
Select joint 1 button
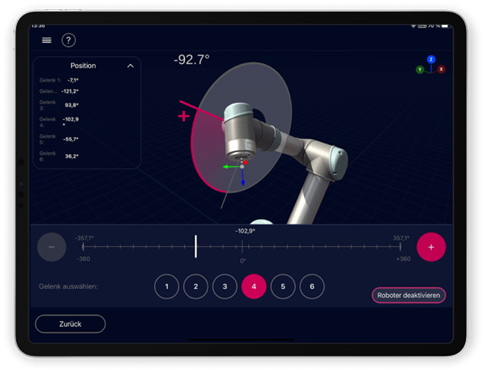coord(167,286)
